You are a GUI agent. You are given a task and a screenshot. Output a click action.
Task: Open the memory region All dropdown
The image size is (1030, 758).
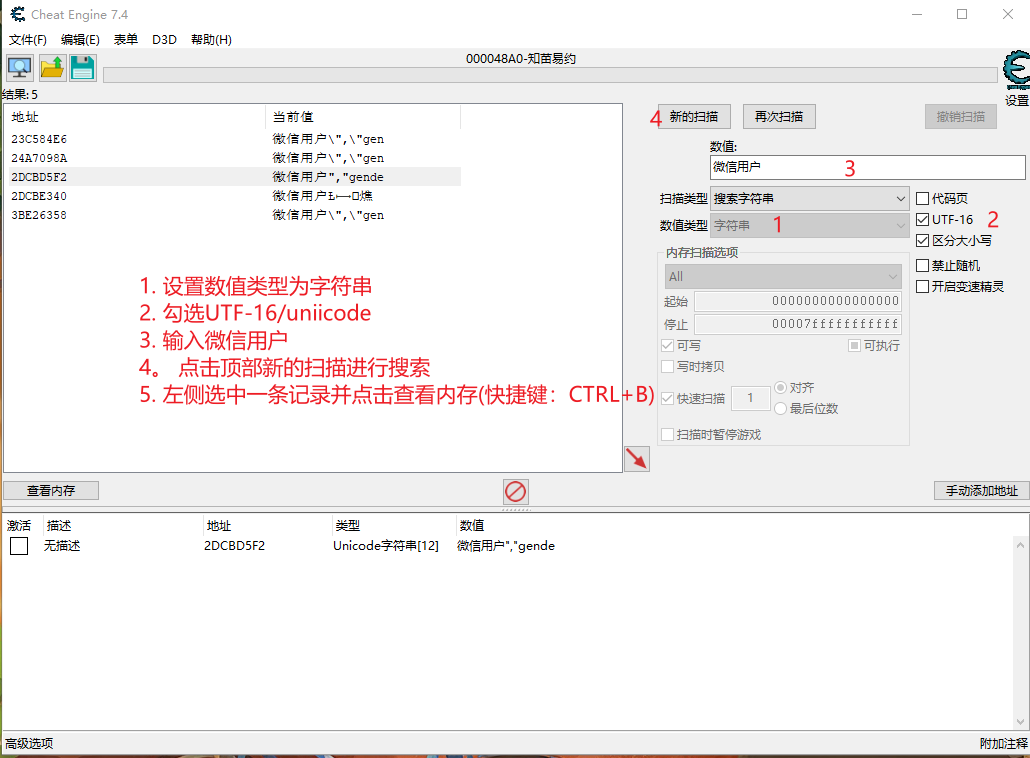(782, 277)
